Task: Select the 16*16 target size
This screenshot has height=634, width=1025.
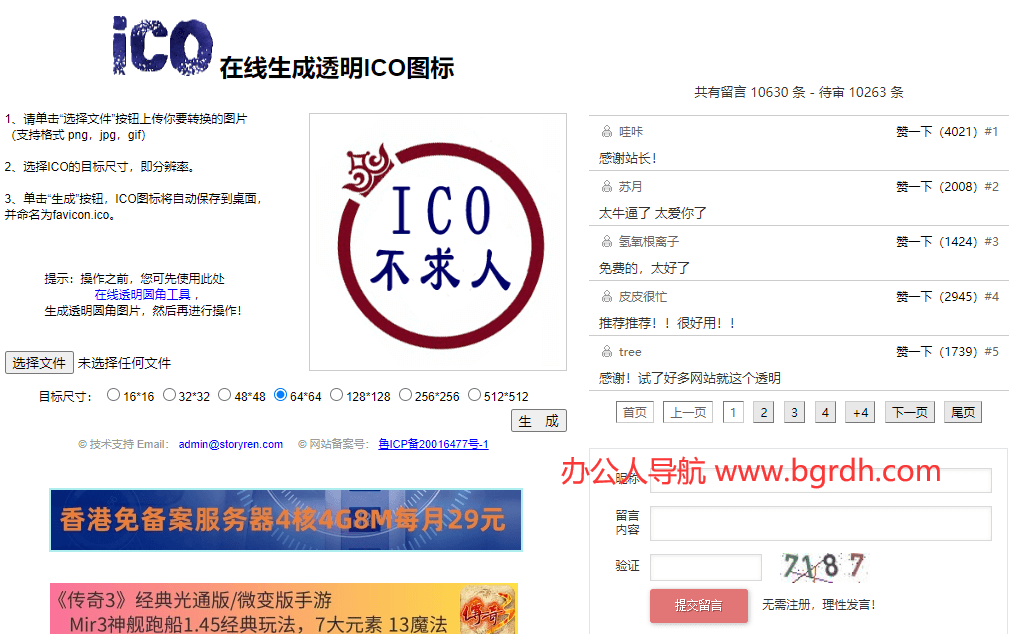Action: point(113,395)
